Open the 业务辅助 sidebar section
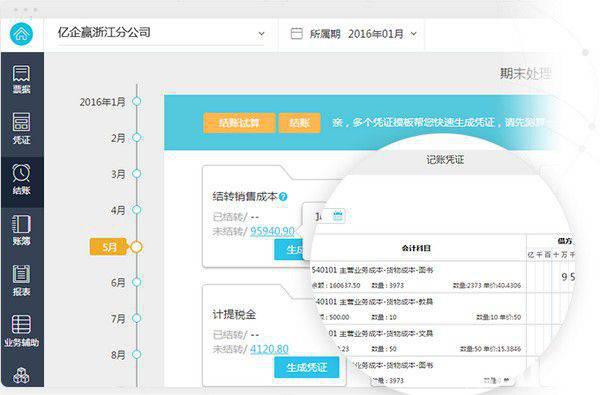Viewport: 600px width, 395px height. coord(21,331)
